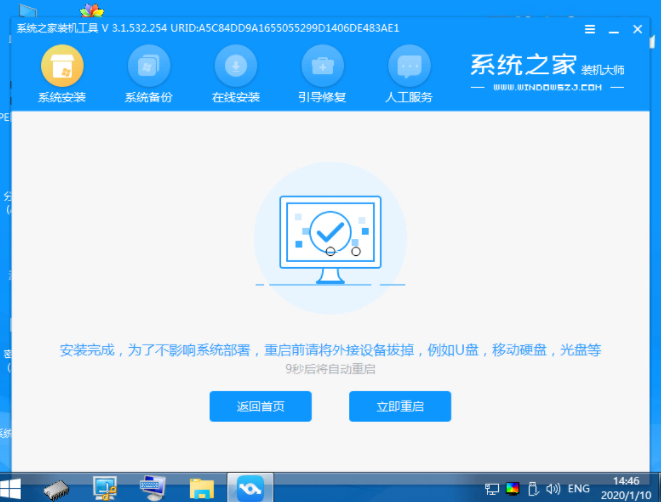Open the memory chip taskbar icon
661x502 pixels.
pyautogui.click(x=56, y=490)
